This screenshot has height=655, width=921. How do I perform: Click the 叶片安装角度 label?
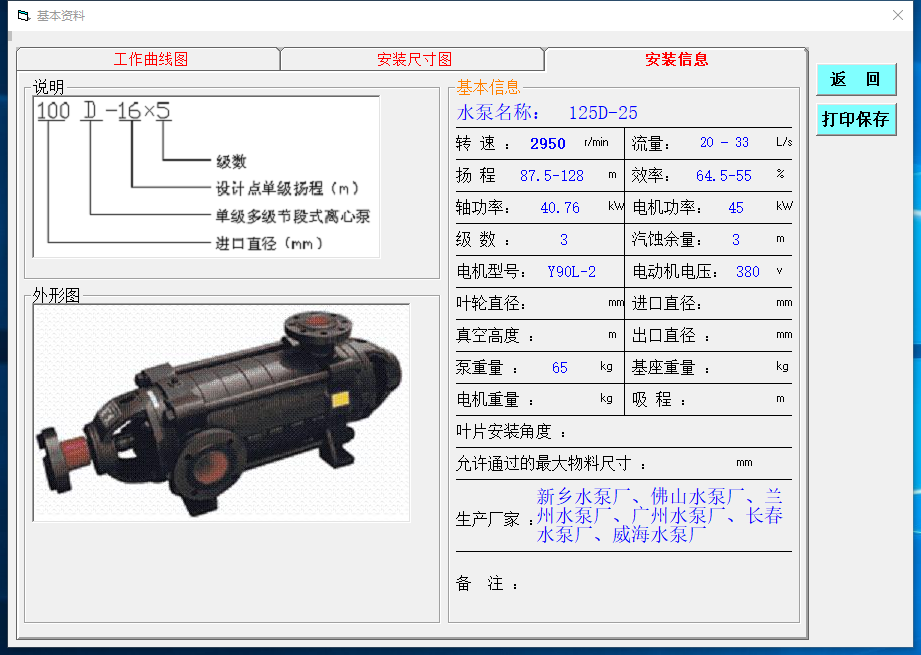510,432
